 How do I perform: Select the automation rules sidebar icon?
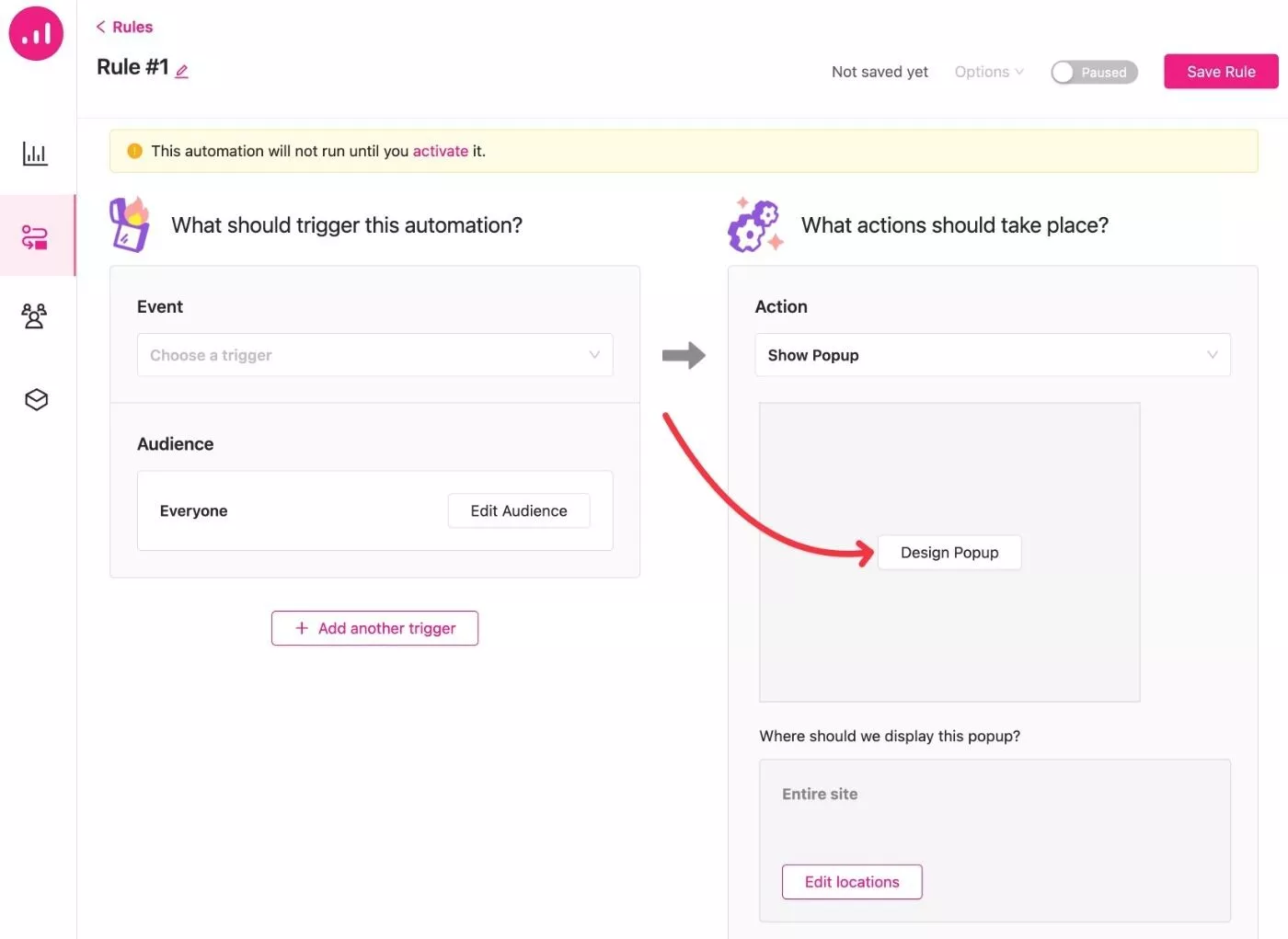click(35, 237)
